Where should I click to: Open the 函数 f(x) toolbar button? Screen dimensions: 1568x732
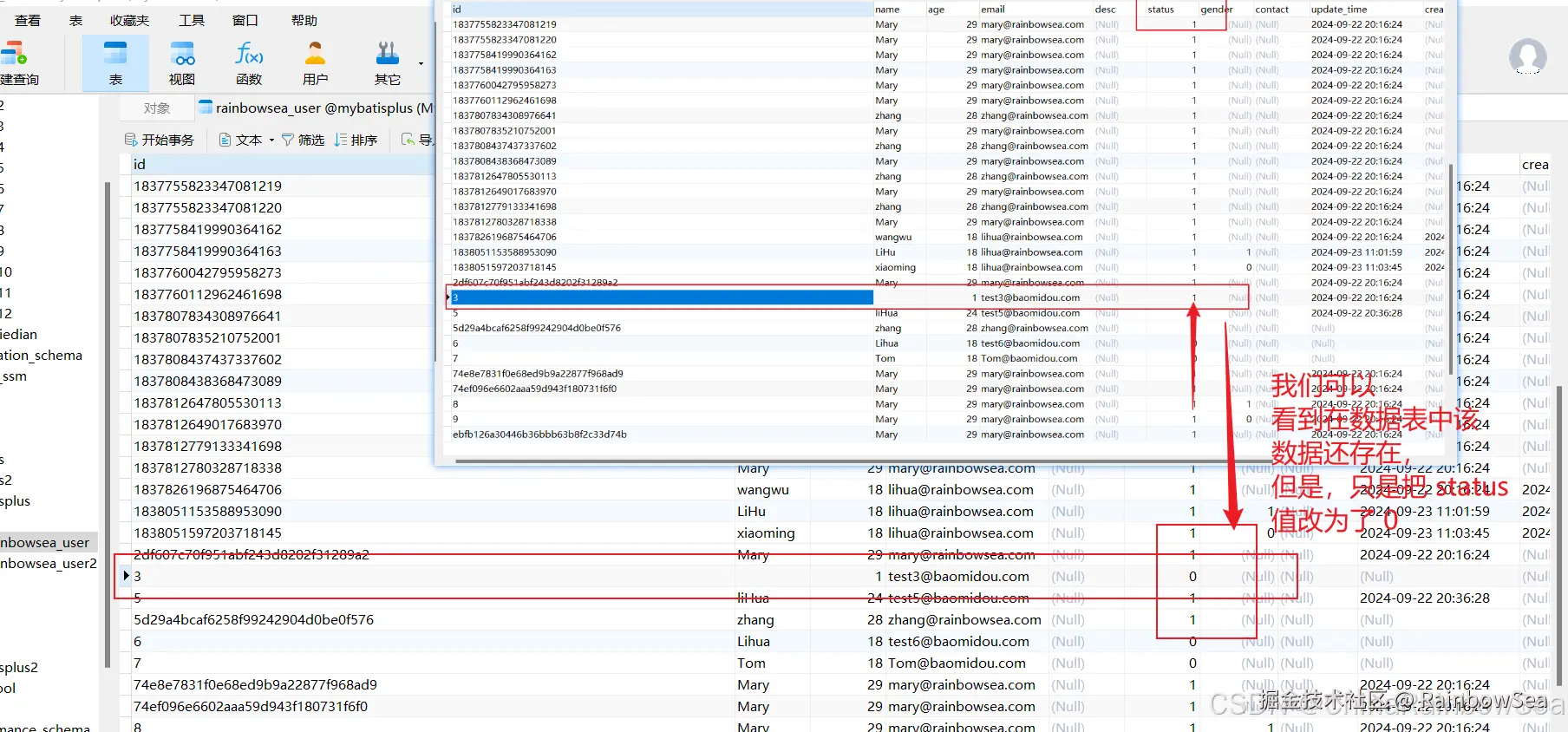(x=249, y=63)
